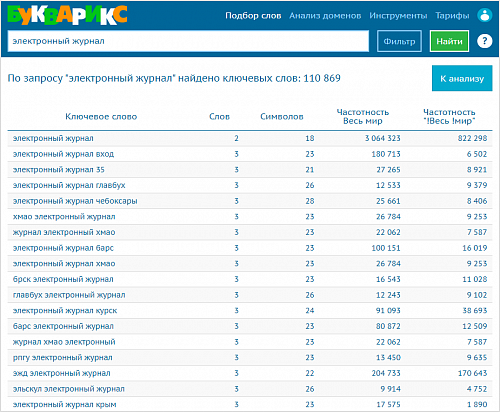Go to Анализ доменов section
Screen dimensions: 500x412
[x=325, y=16]
